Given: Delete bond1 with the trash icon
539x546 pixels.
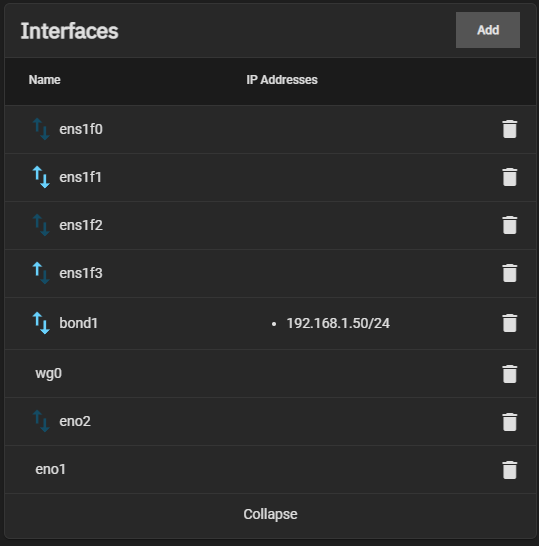Looking at the screenshot, I should (x=509, y=323).
